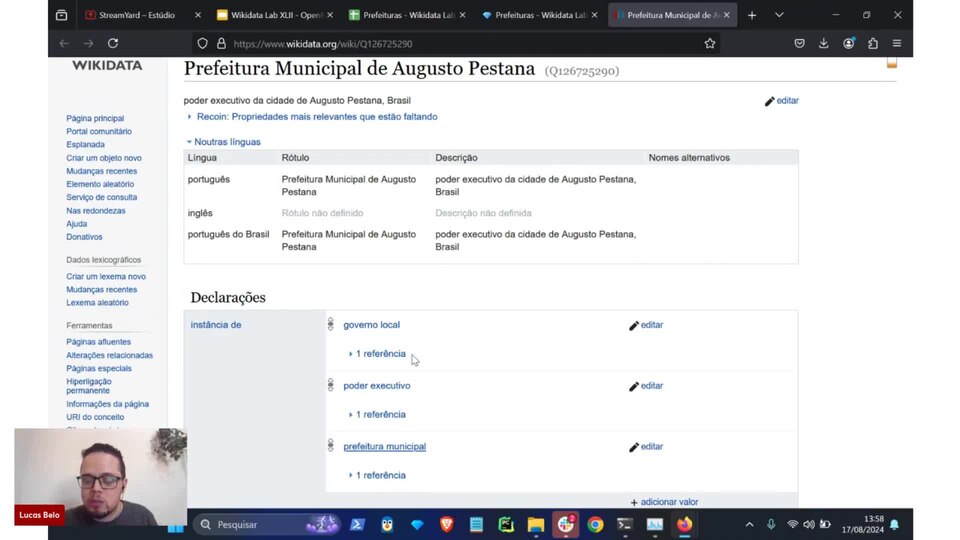Go to Página principal in sidebar
Viewport: 960px width, 540px height.
95,118
